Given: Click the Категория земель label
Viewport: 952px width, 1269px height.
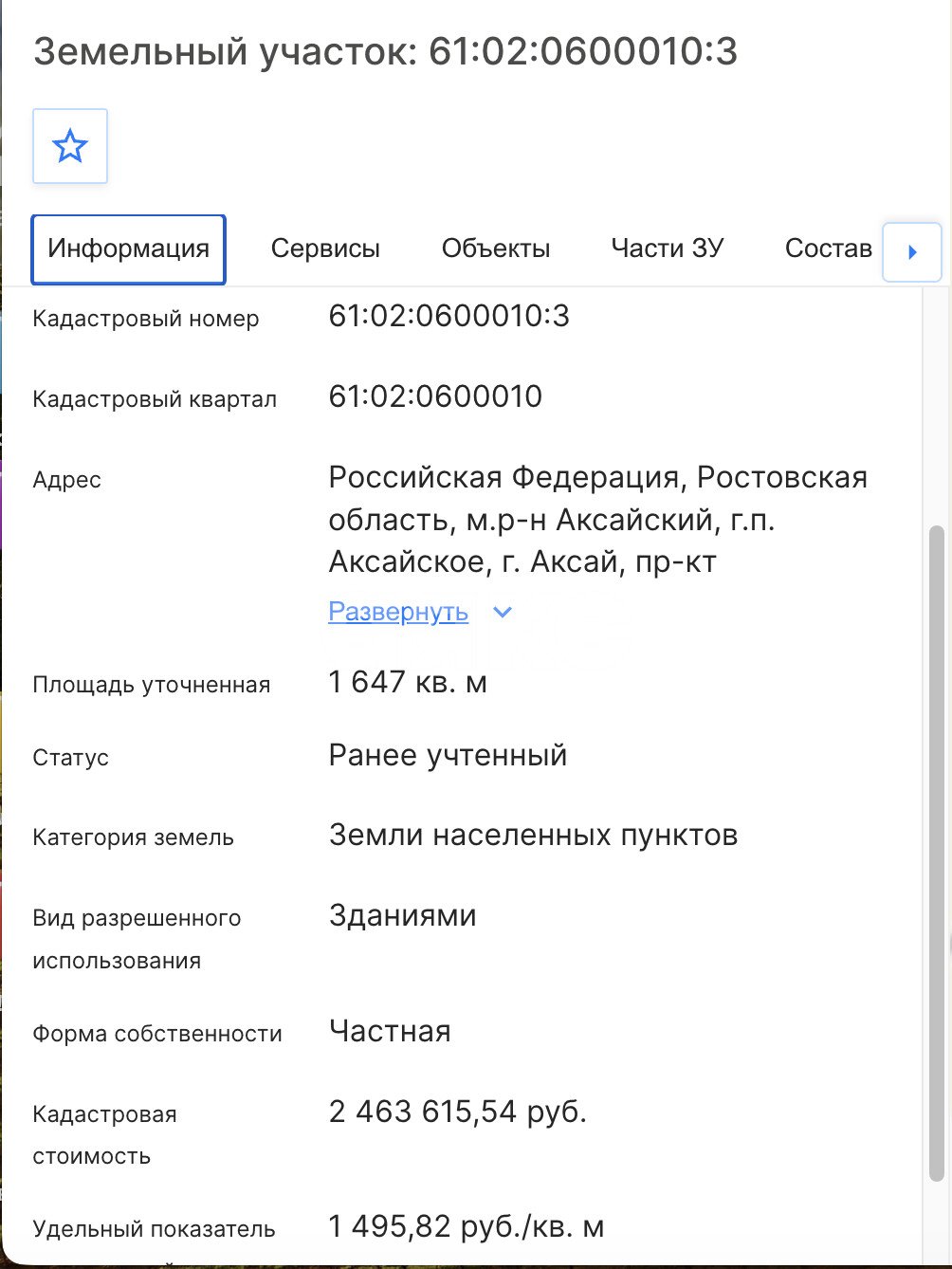Looking at the screenshot, I should pos(133,837).
